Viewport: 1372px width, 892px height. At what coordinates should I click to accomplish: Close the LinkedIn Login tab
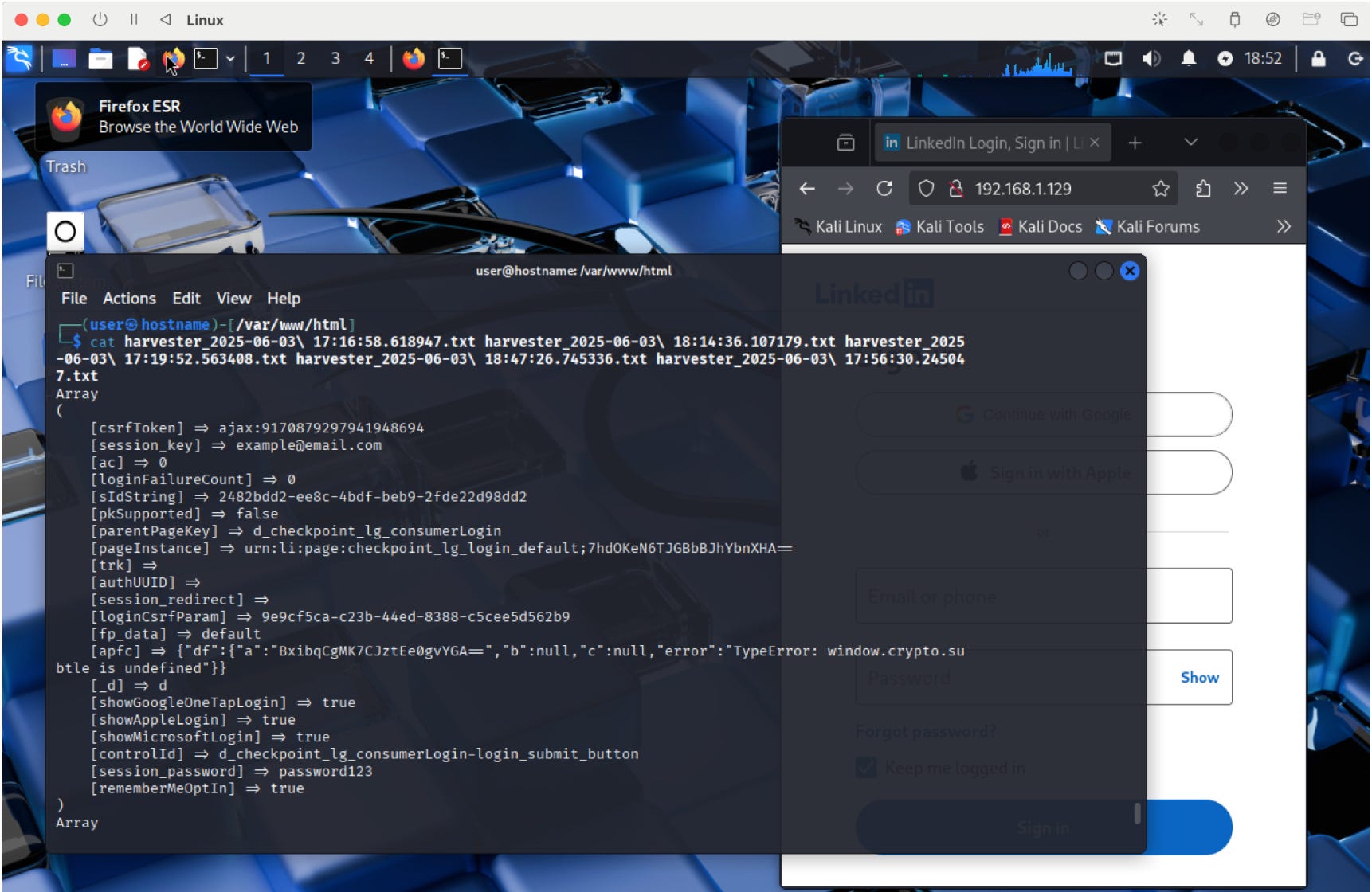(1095, 143)
